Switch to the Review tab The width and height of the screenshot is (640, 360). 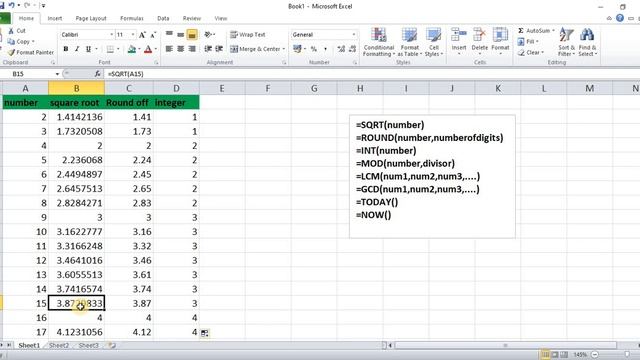click(x=192, y=18)
